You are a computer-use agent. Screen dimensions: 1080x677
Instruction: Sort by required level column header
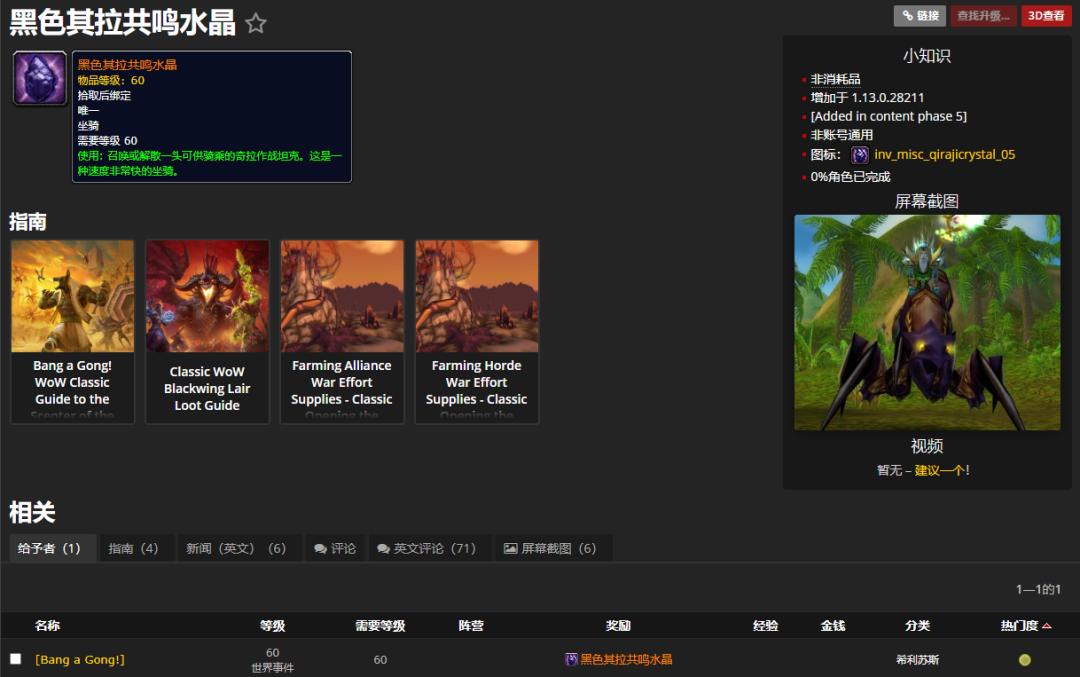(380, 626)
